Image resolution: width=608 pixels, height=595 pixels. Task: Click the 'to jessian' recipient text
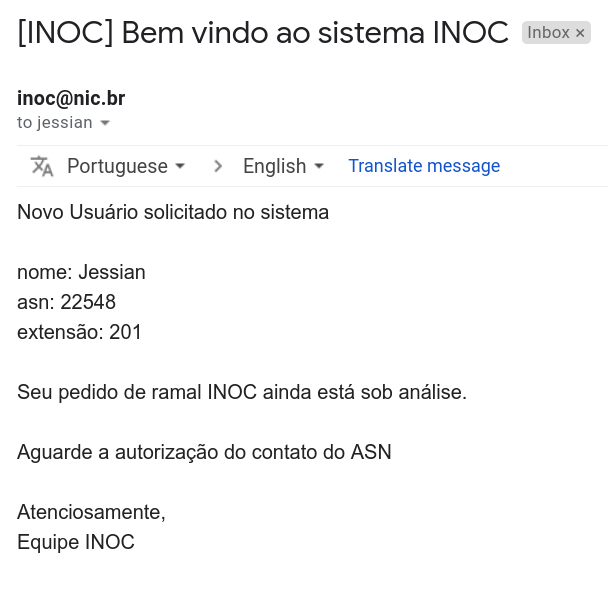[x=54, y=123]
